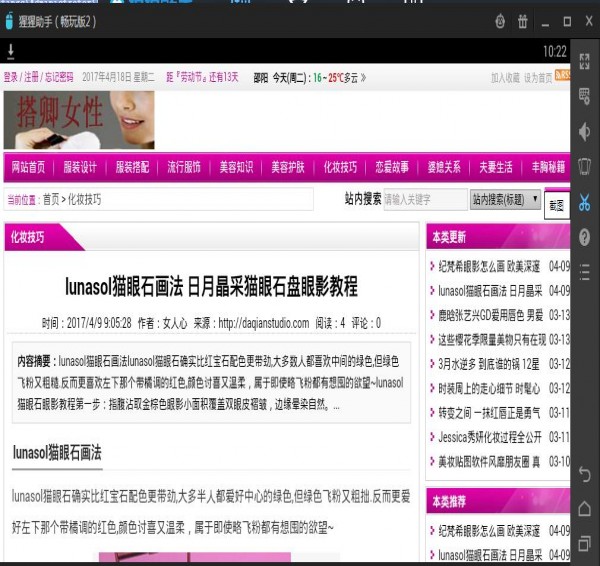The width and height of the screenshot is (600, 566).
Task: Open the 夫妻生活 navigation item
Action: coord(496,167)
